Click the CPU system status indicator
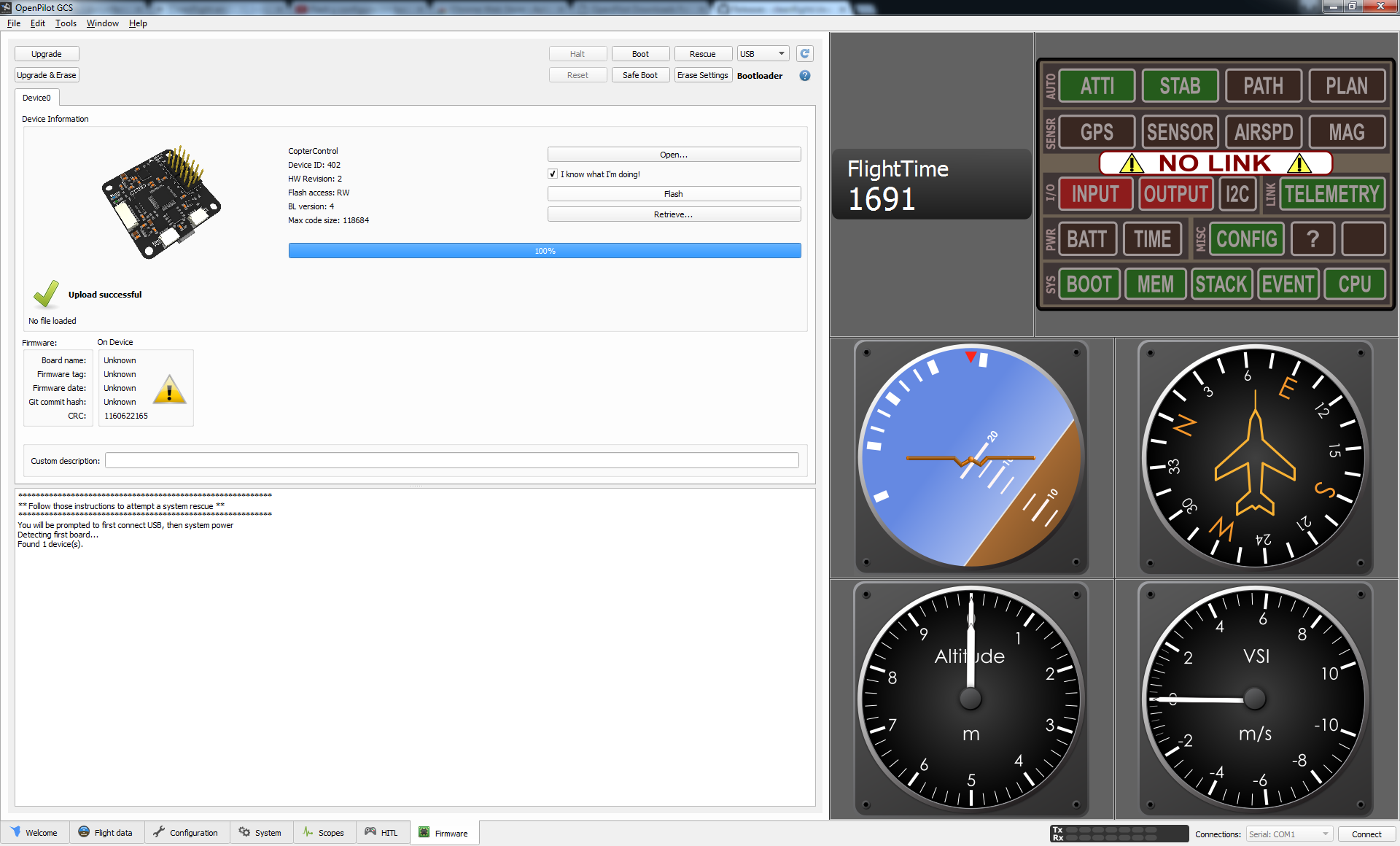1400x846 pixels. pos(1354,284)
